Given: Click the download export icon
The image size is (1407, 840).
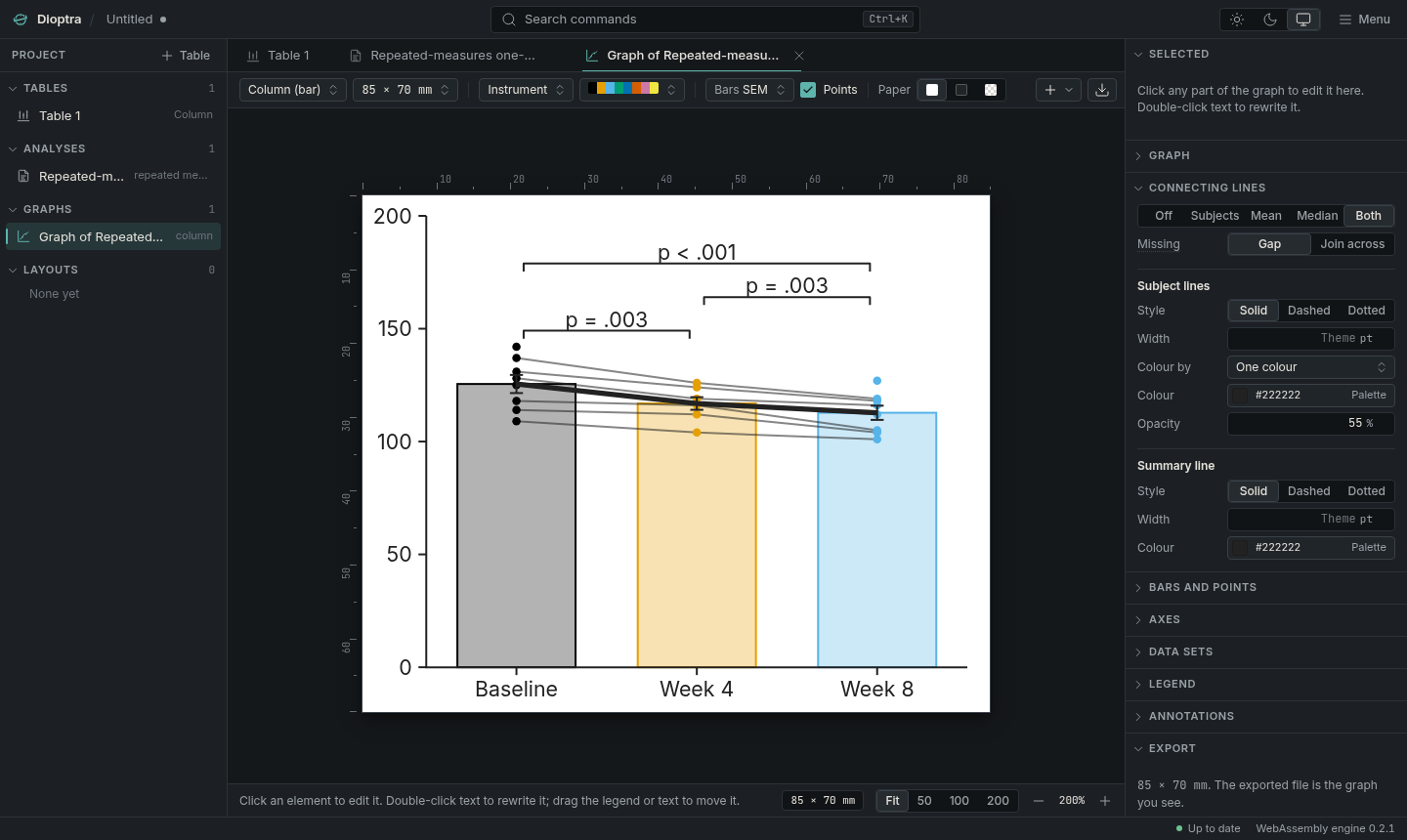Looking at the screenshot, I should click(x=1102, y=90).
